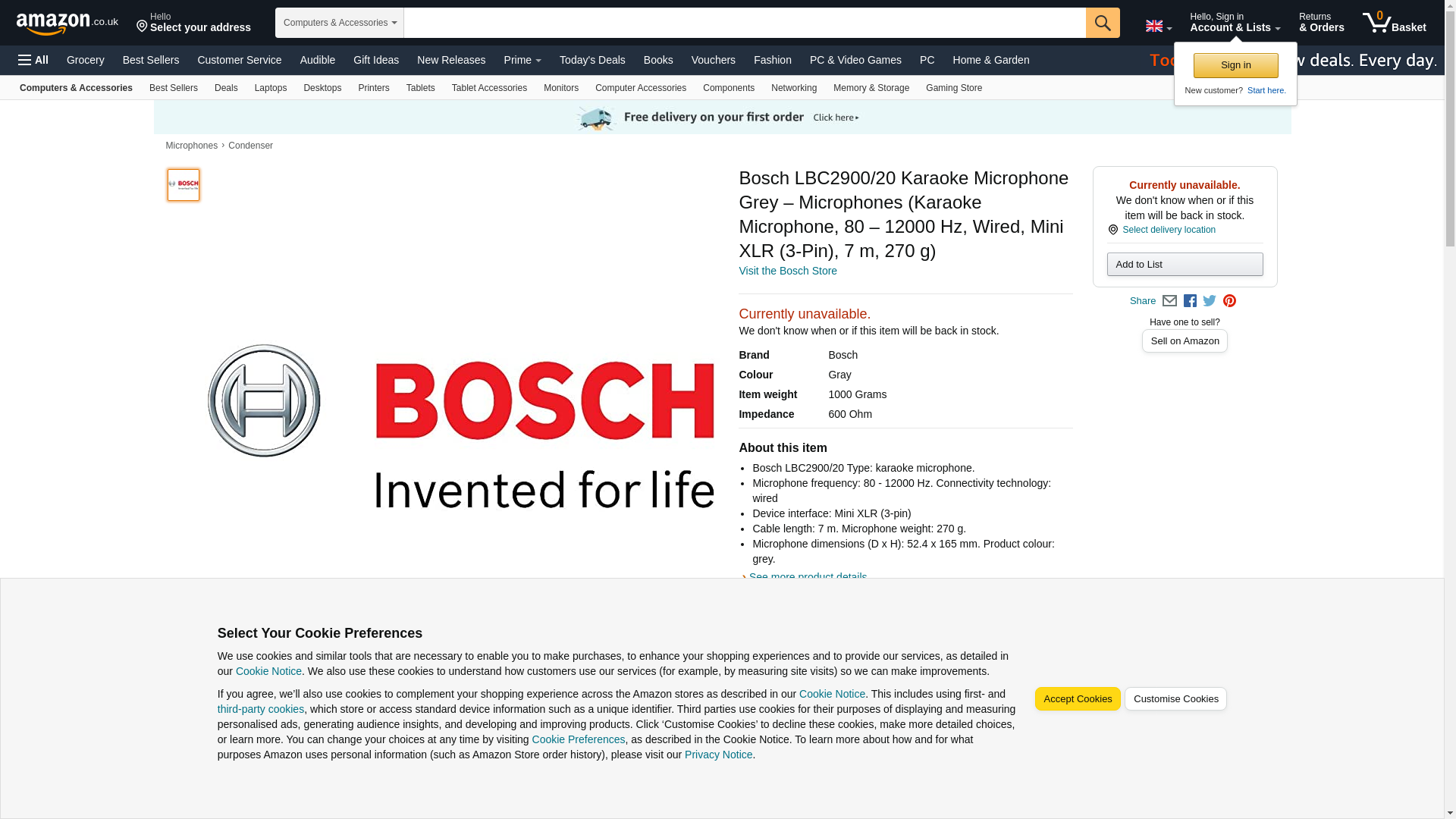Open the Laptops subcategory tab
Image resolution: width=1456 pixels, height=819 pixels.
click(270, 88)
